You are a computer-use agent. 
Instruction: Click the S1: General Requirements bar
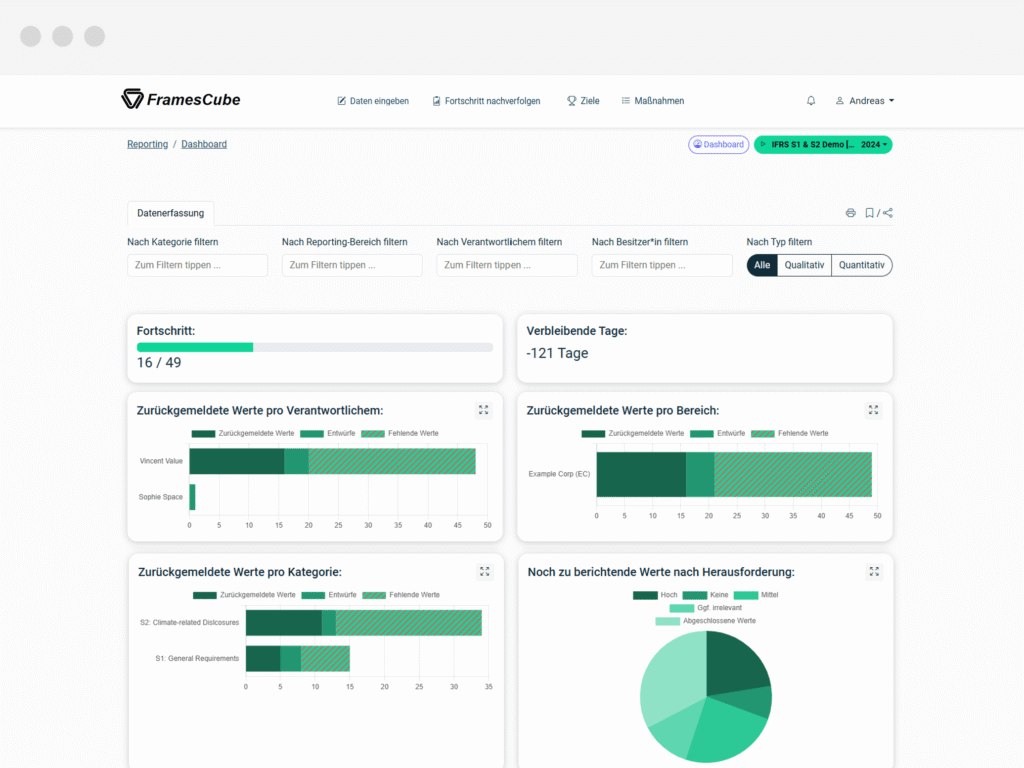click(x=298, y=658)
